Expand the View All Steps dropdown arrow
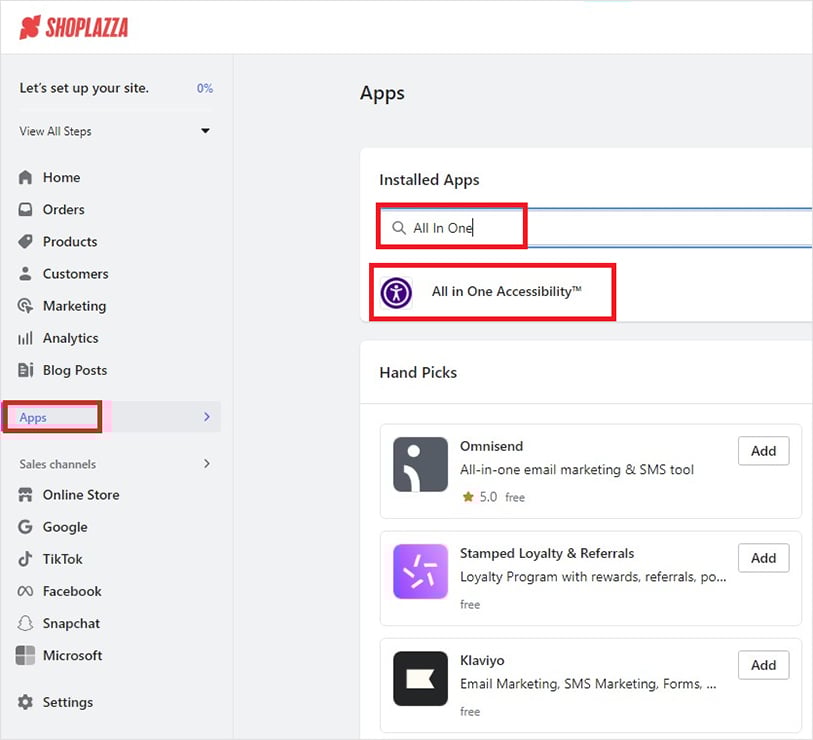Viewport: 813px width, 740px height. tap(205, 131)
